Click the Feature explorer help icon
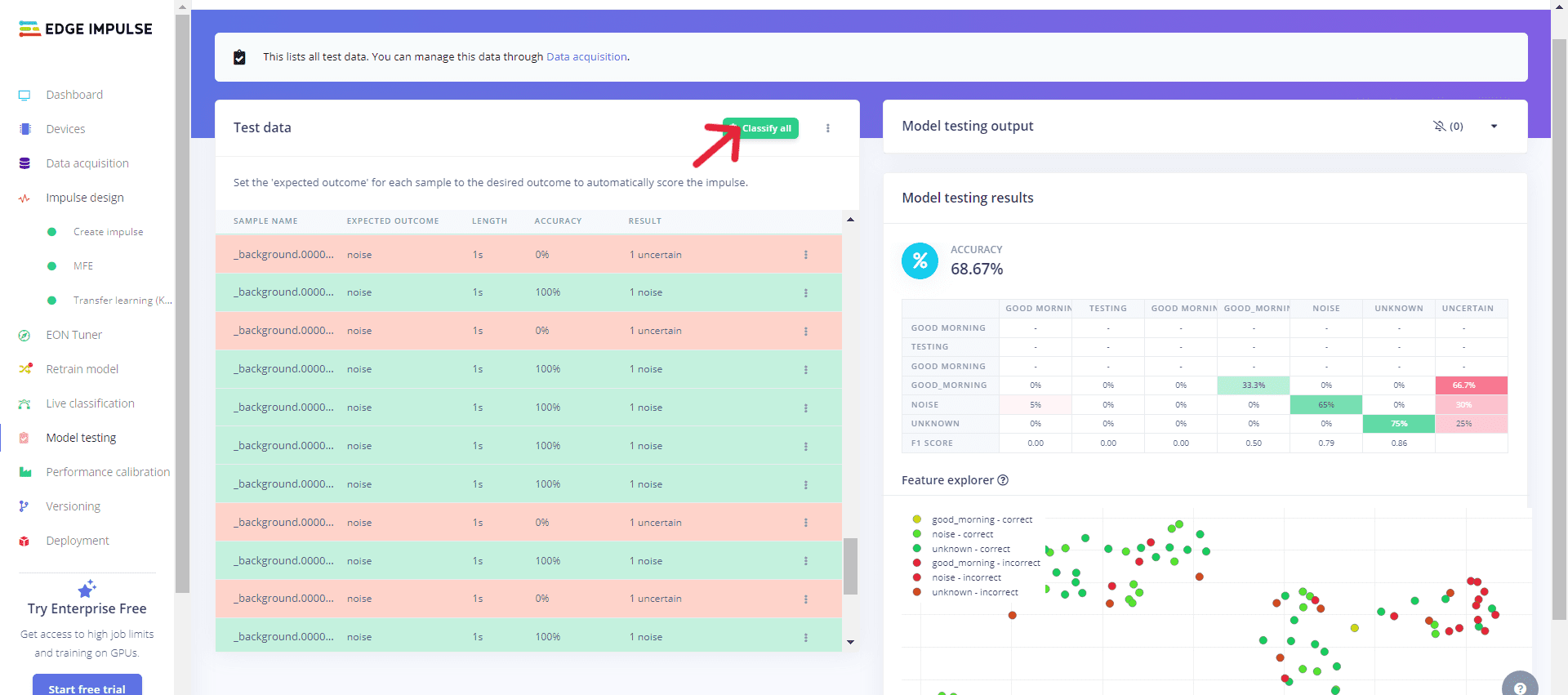 (1003, 480)
